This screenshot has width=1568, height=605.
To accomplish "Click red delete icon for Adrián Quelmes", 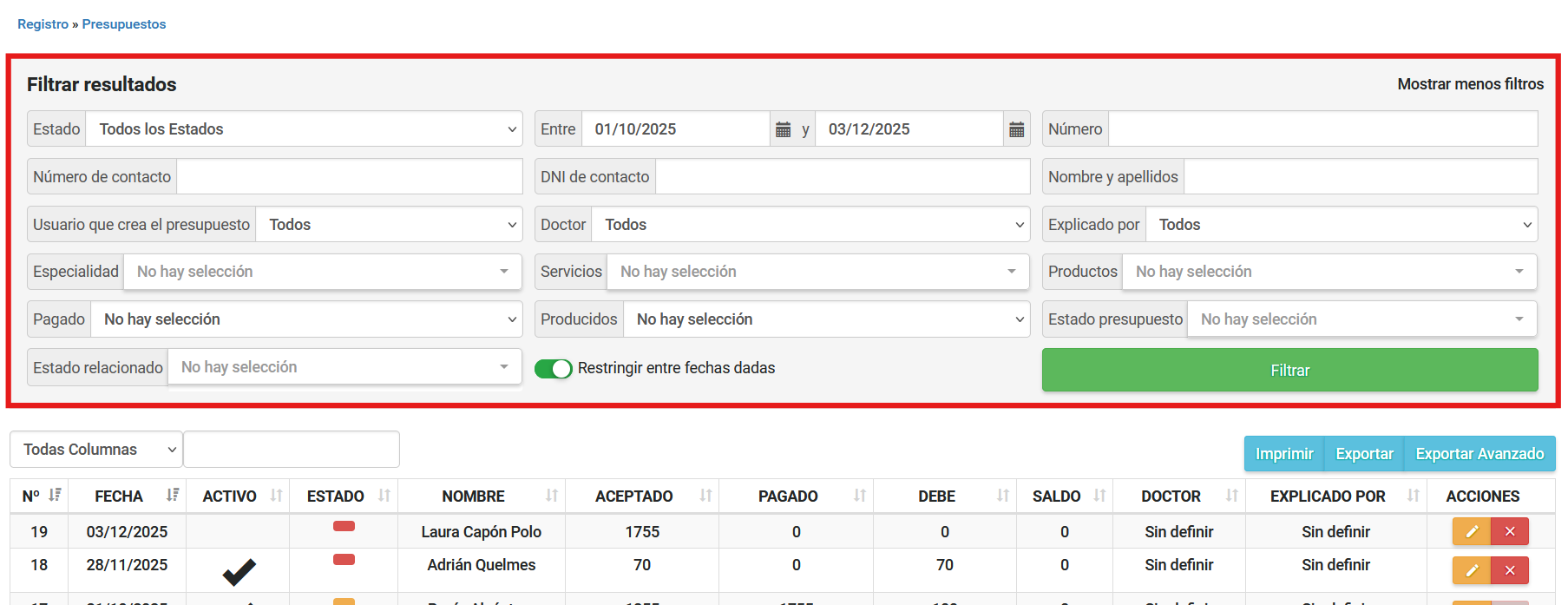I will coord(1510,570).
